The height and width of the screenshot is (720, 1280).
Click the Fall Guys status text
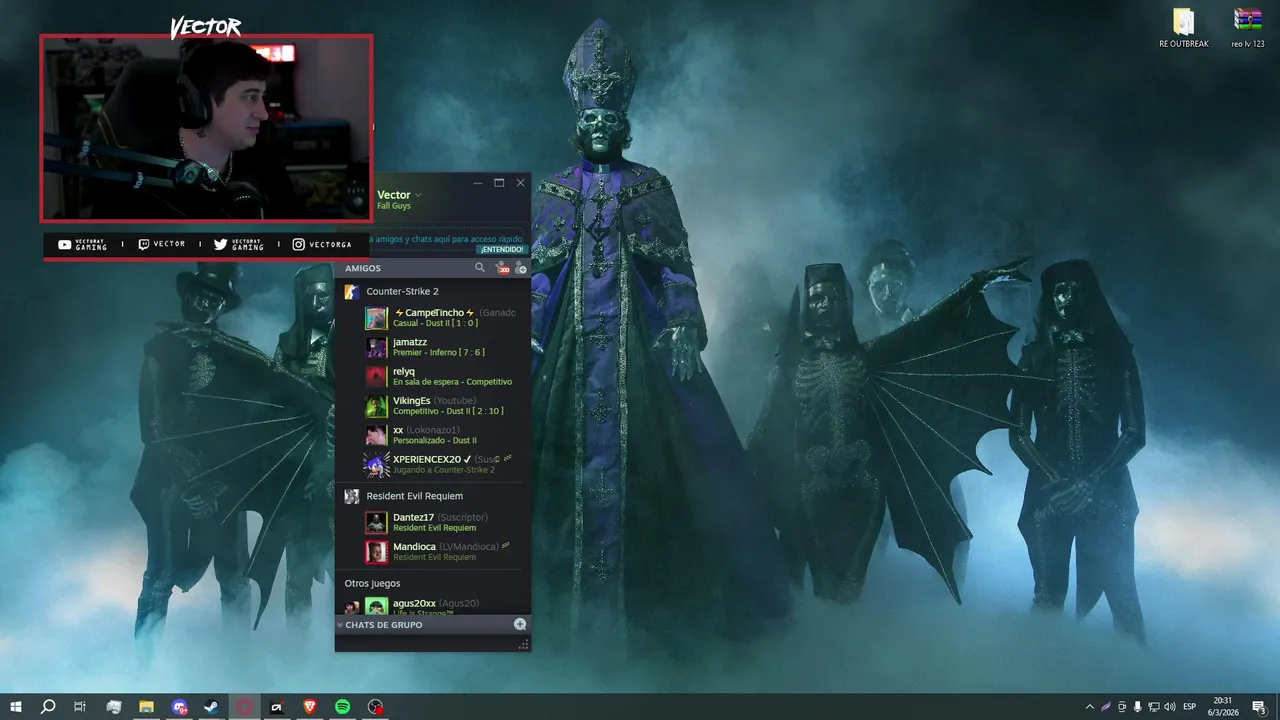tap(394, 206)
